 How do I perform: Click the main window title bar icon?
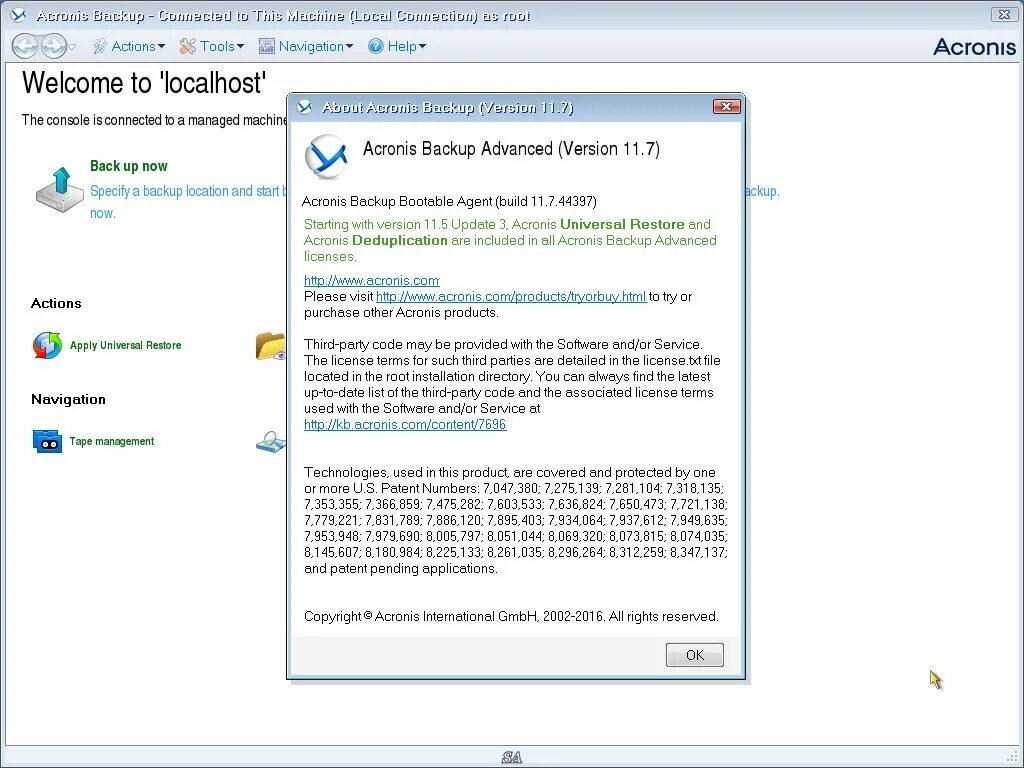[x=18, y=14]
